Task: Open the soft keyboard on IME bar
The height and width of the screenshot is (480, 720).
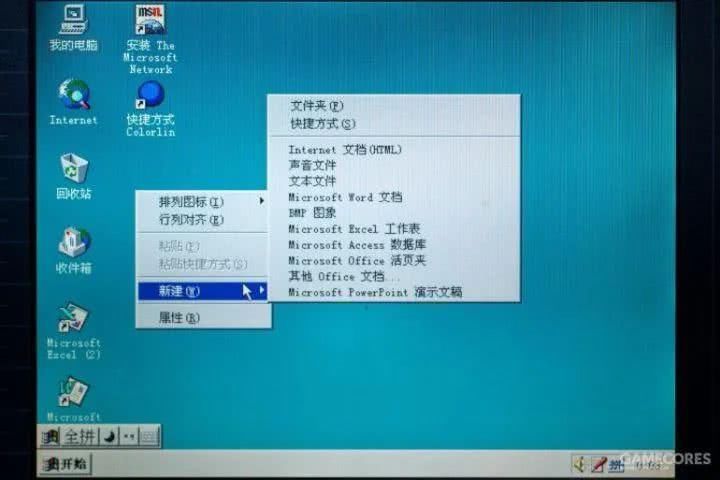Action: (x=149, y=436)
